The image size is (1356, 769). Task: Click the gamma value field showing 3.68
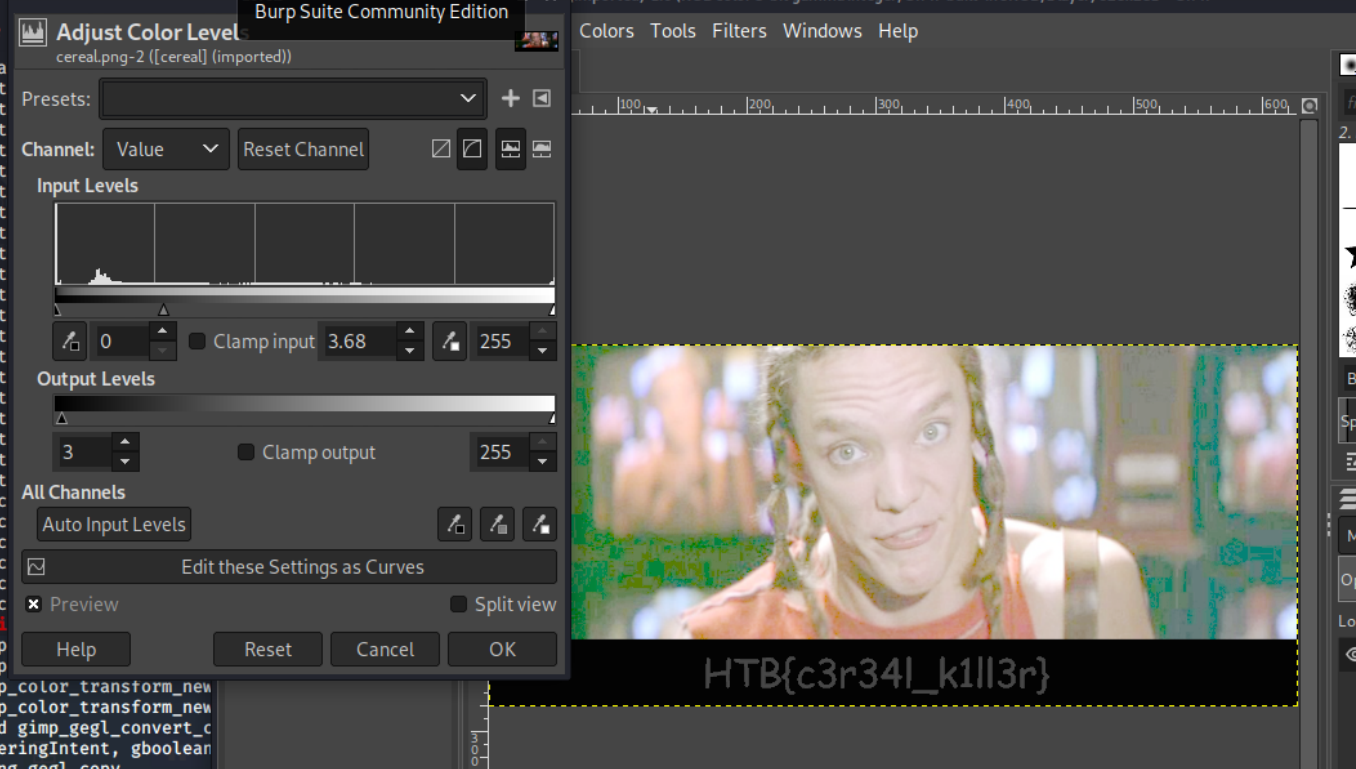(x=358, y=341)
